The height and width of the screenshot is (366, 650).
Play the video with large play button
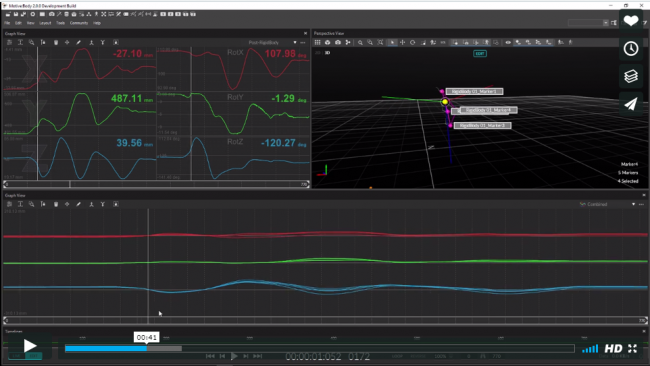point(30,346)
